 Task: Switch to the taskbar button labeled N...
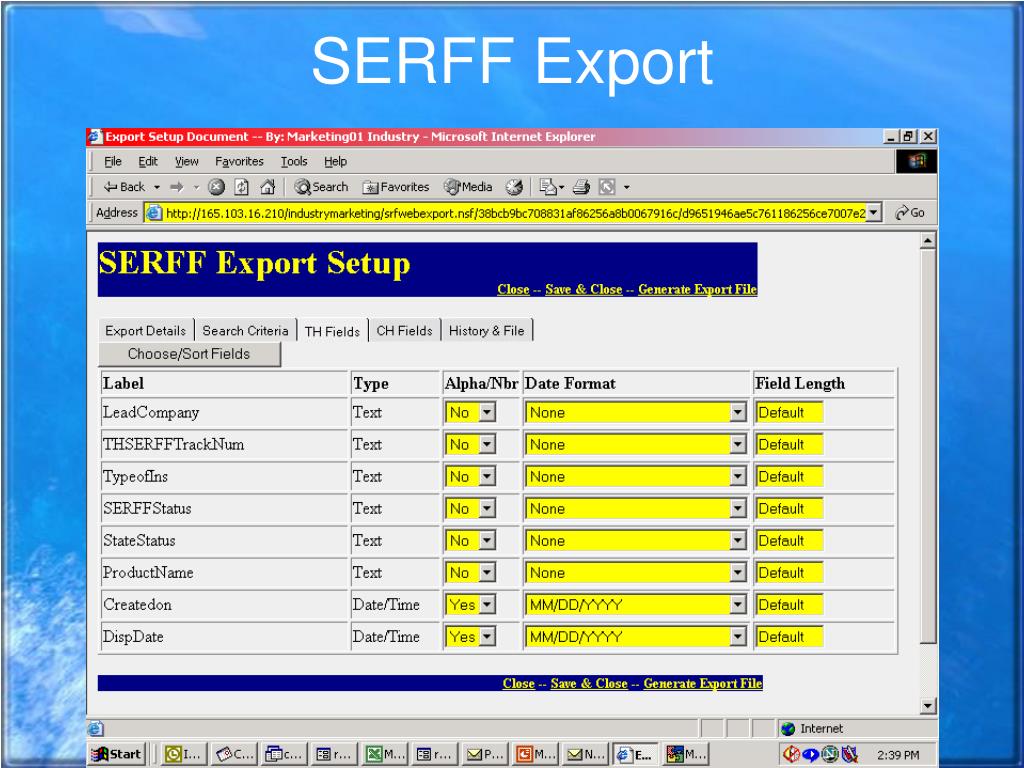pos(585,754)
